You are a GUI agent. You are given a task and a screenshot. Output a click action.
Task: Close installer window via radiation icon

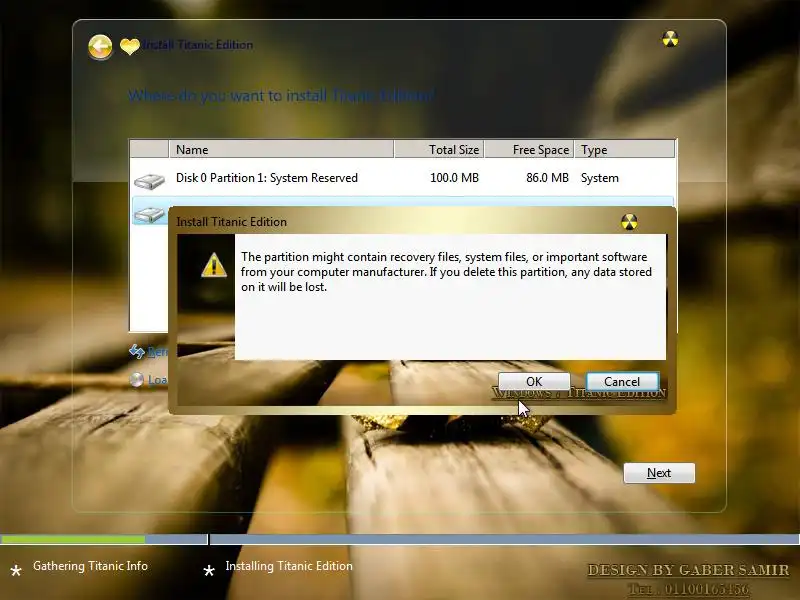tap(670, 39)
